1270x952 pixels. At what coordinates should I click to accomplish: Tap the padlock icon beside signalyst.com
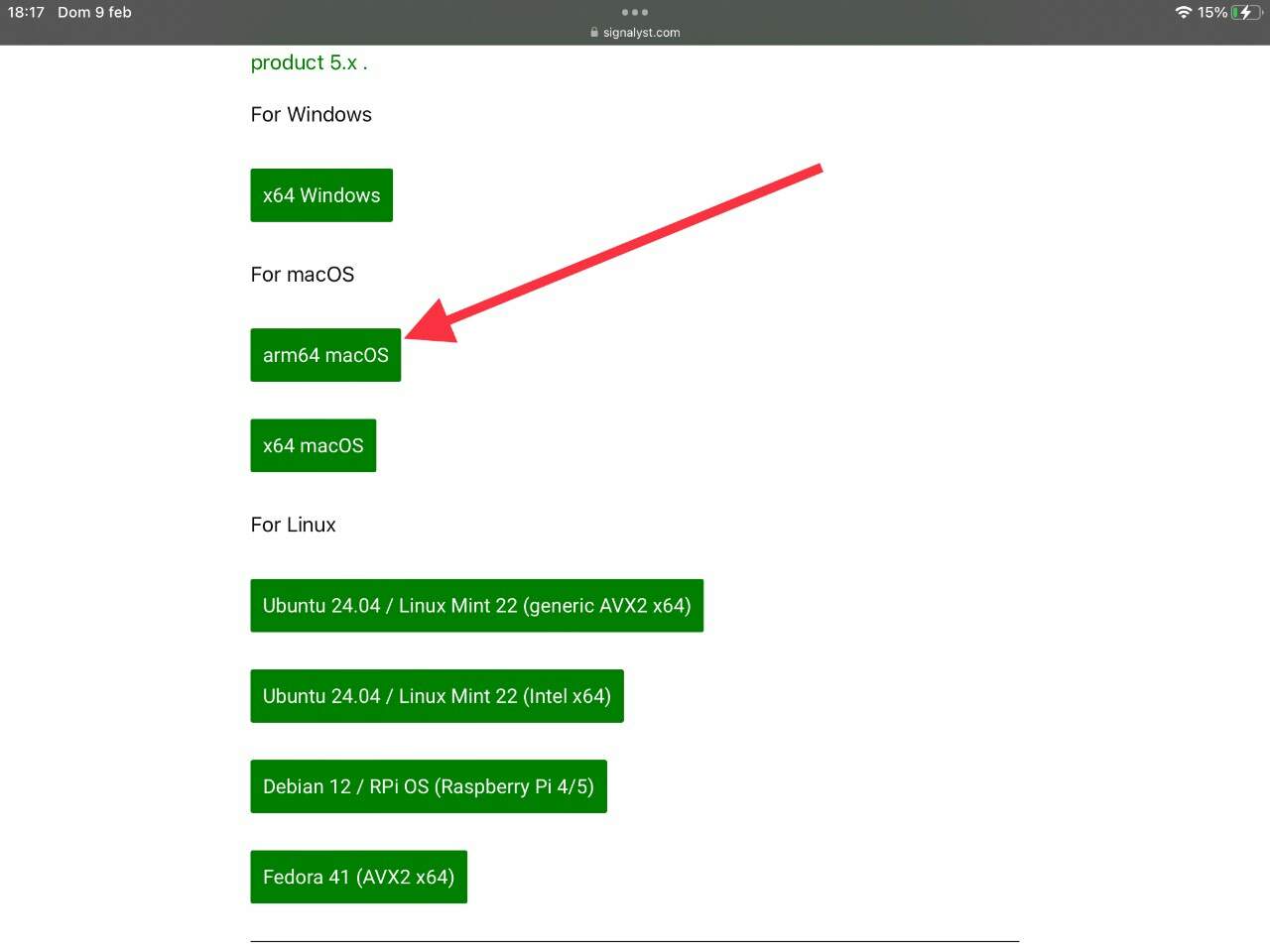click(x=594, y=33)
